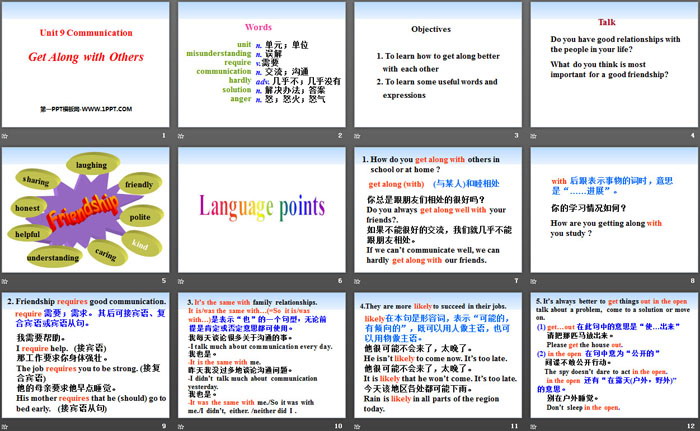Click the 'polite' oval bubble

(x=141, y=216)
